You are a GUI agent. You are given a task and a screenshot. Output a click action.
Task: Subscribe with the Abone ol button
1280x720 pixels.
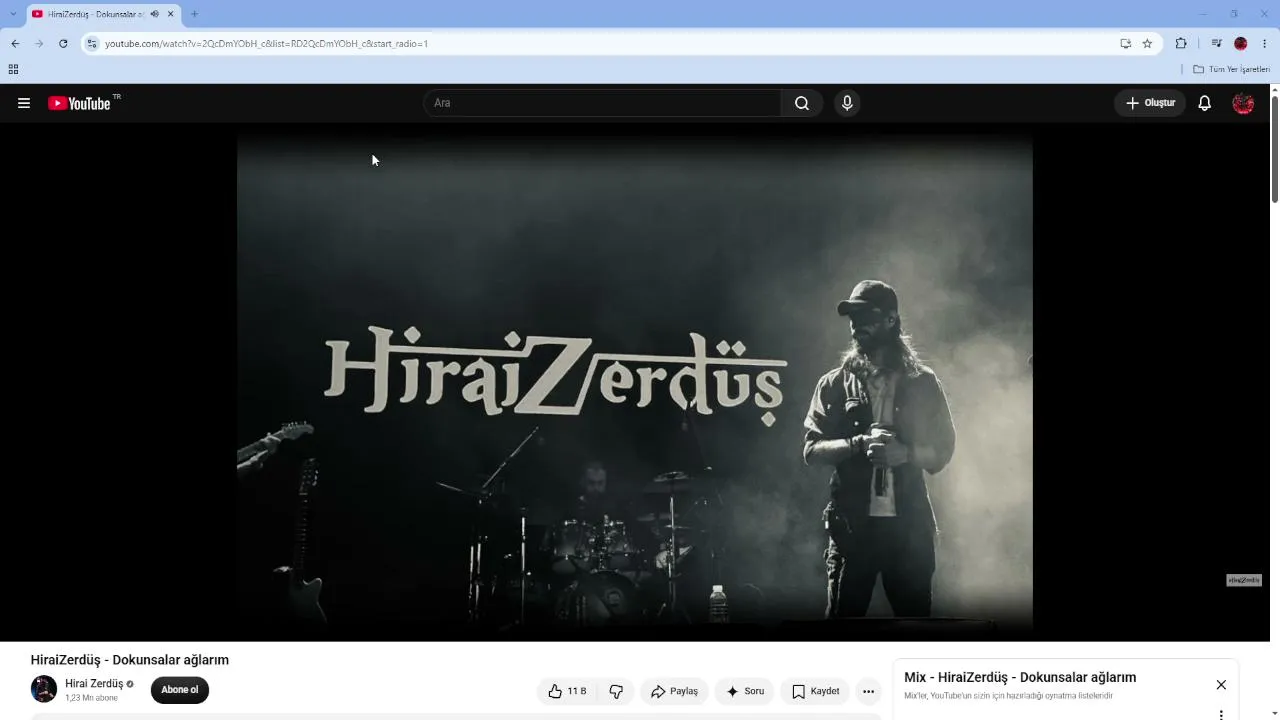[180, 690]
